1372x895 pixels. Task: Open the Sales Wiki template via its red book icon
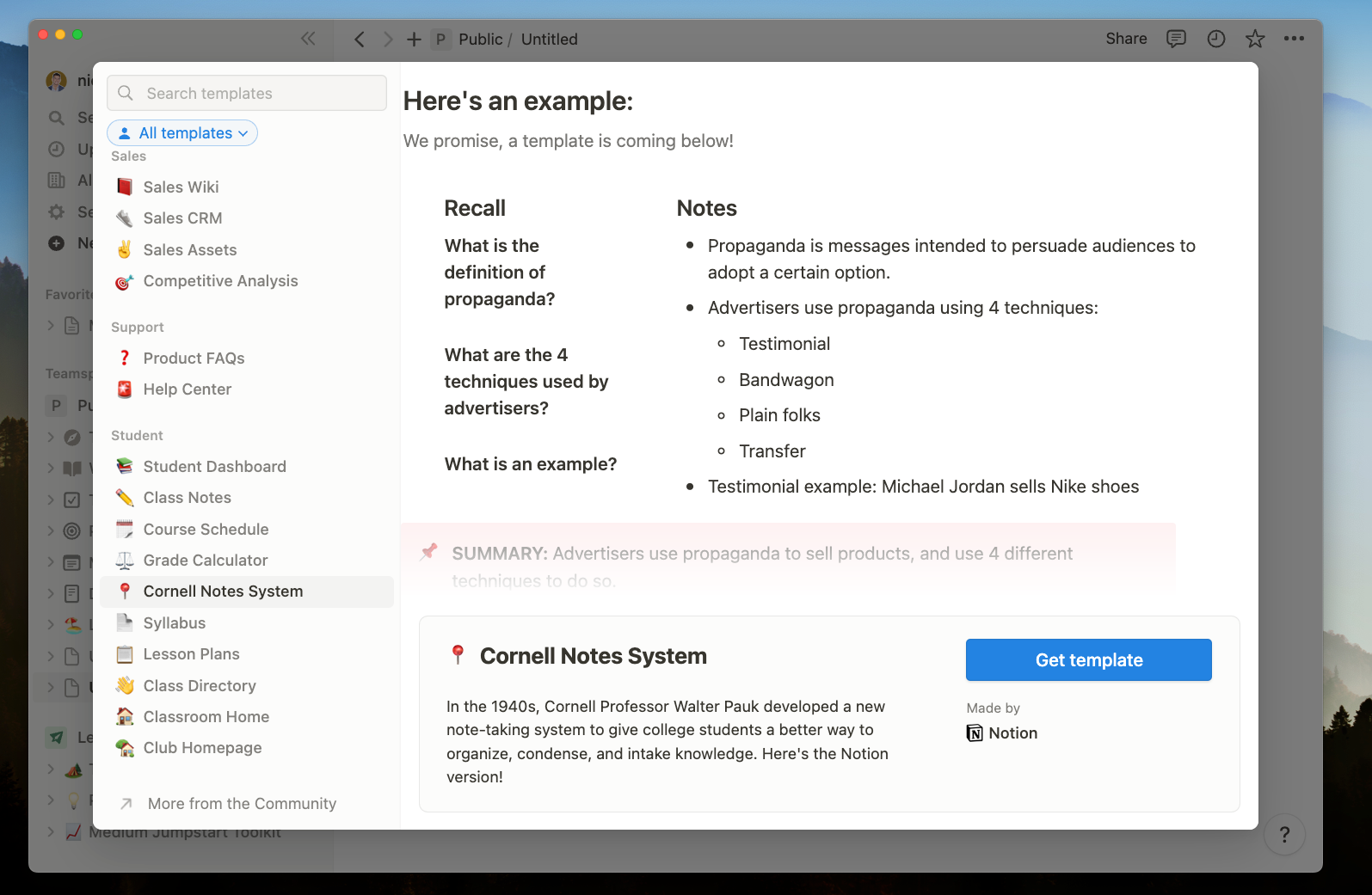click(x=125, y=187)
